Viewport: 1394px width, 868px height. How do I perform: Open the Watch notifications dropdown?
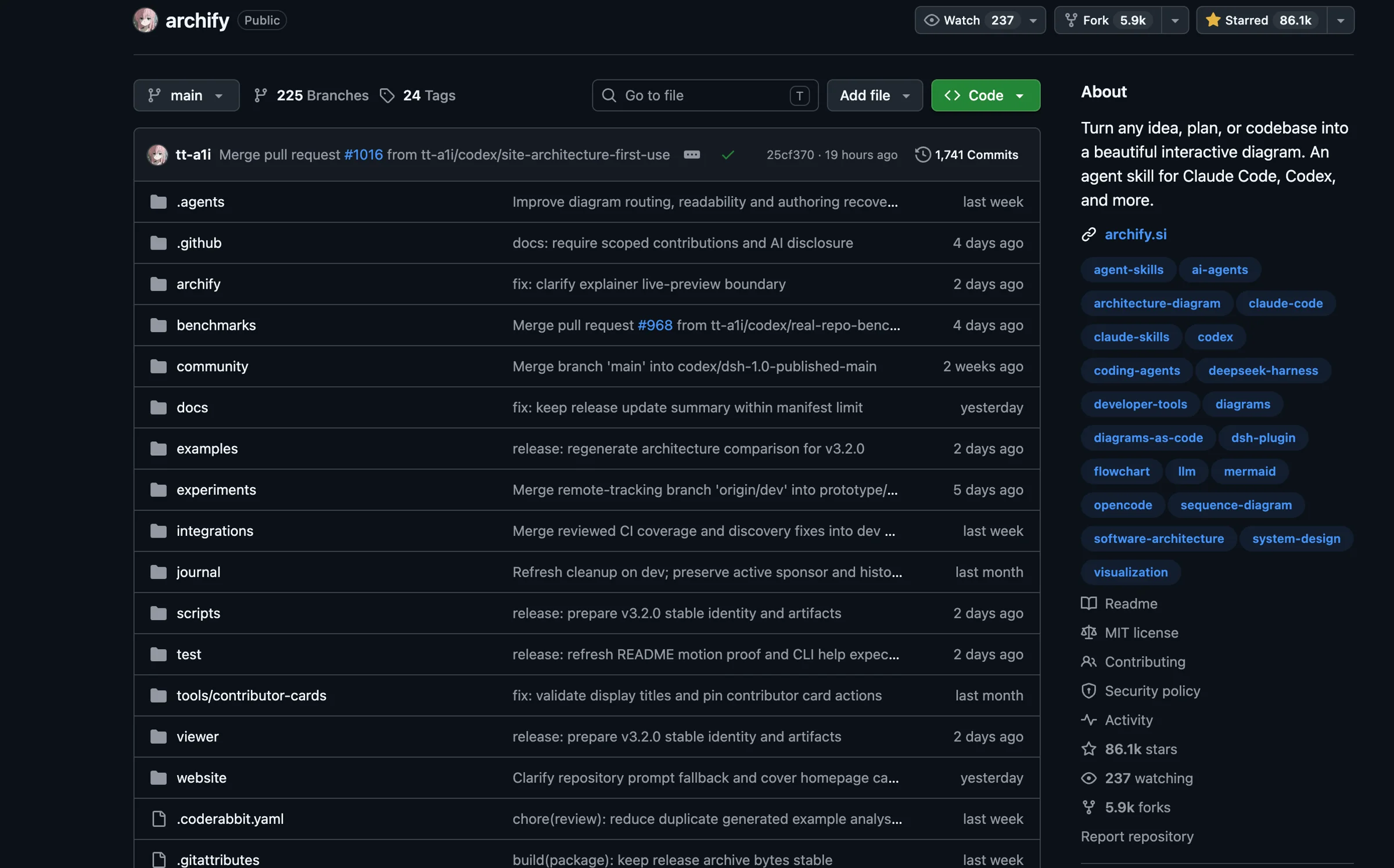980,20
